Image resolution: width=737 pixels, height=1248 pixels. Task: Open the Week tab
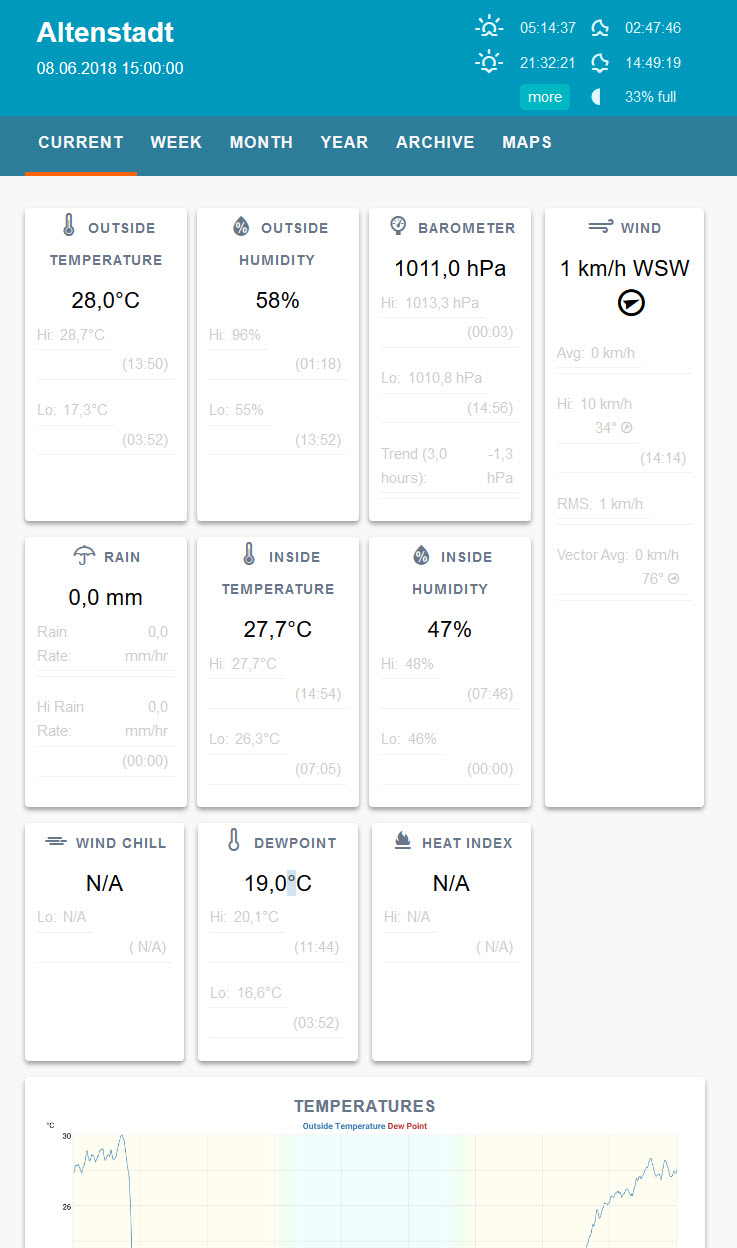(x=177, y=143)
